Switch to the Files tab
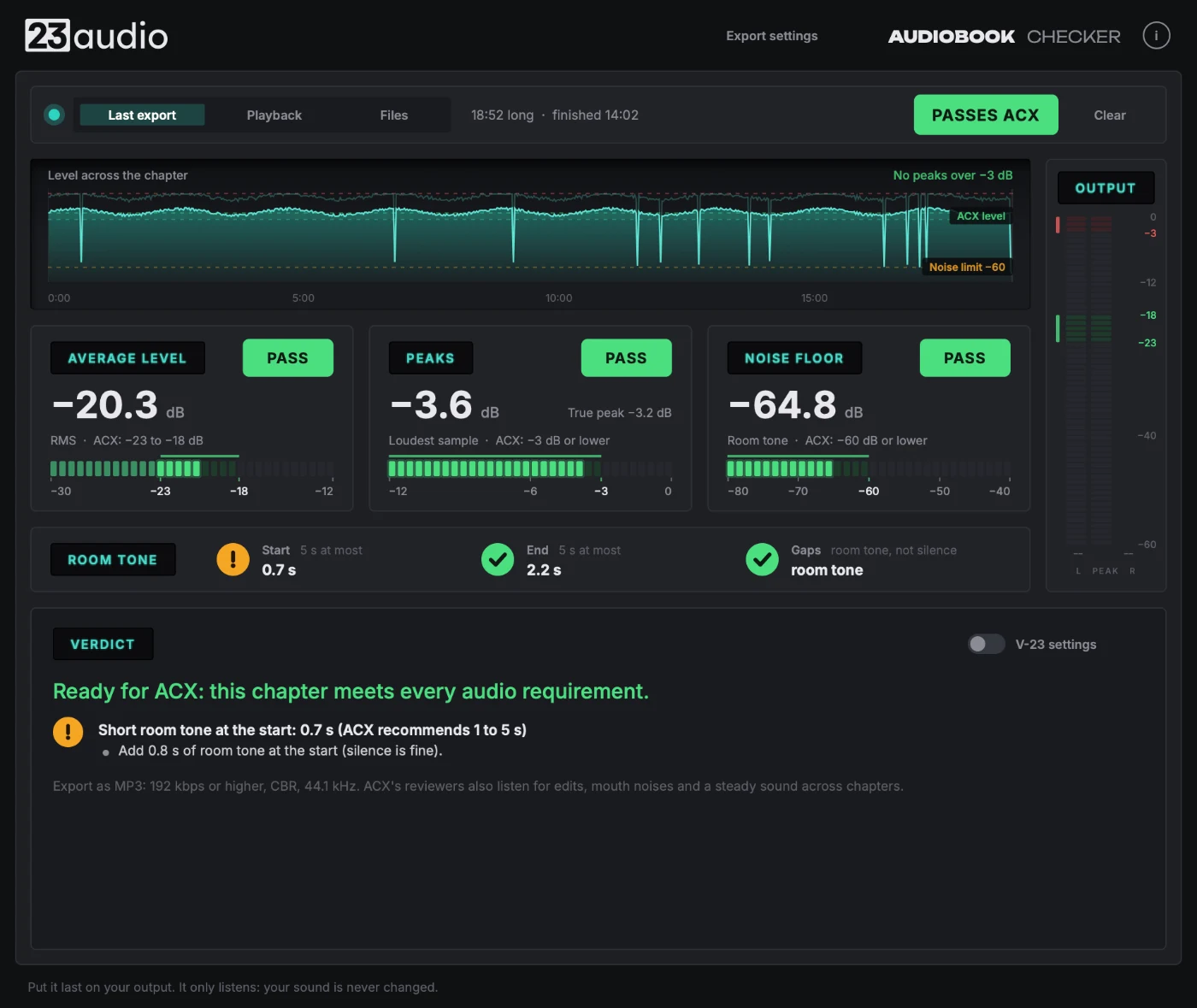The height and width of the screenshot is (1008, 1197). [x=394, y=115]
